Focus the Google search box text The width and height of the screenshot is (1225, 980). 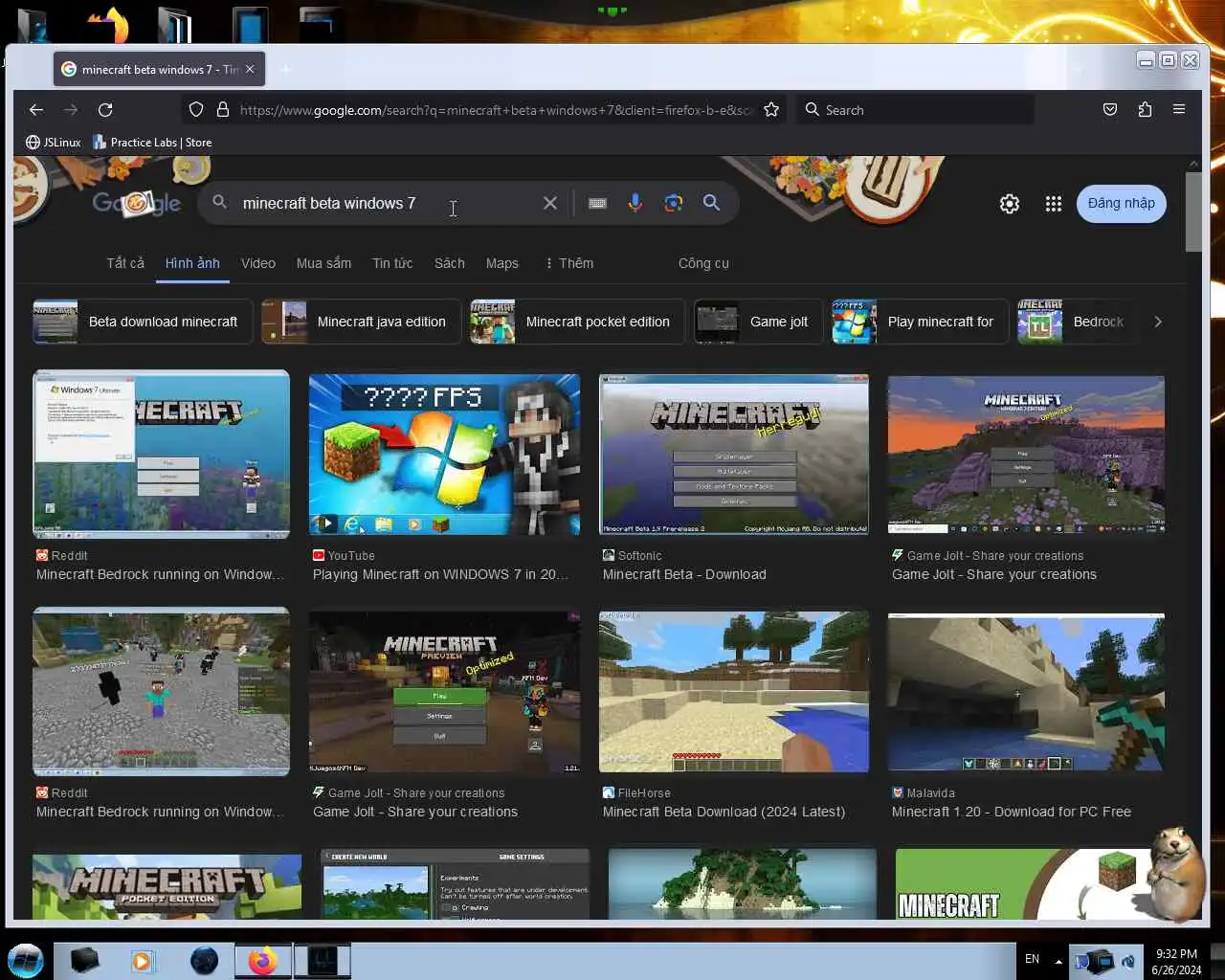(x=329, y=203)
